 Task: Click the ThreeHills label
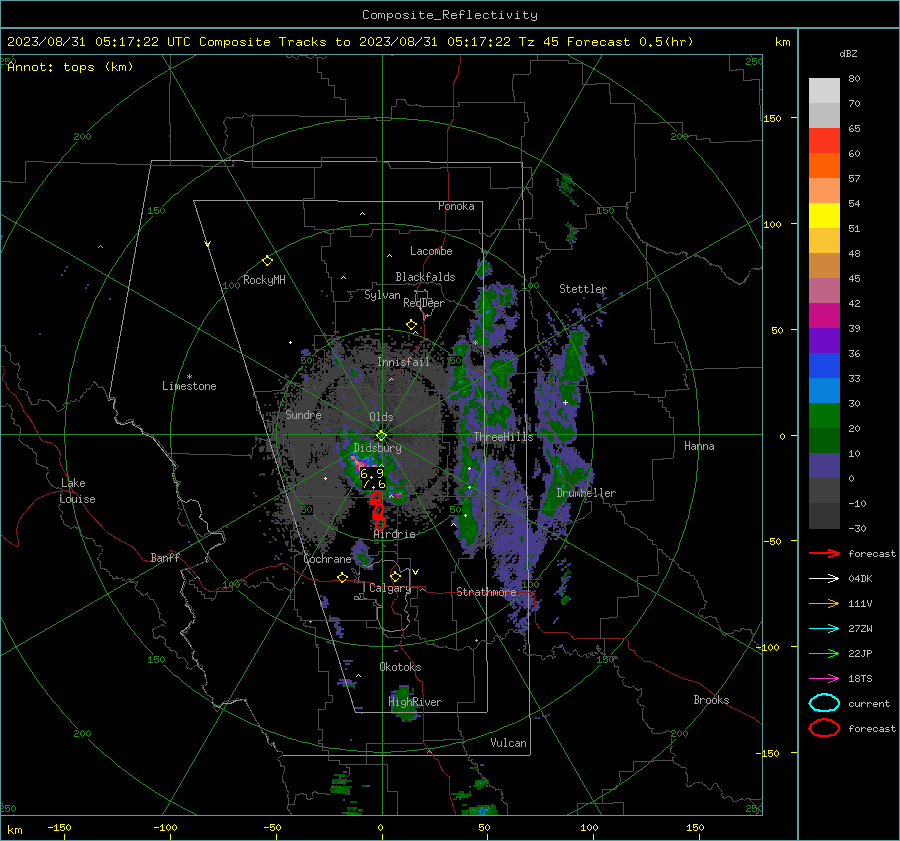(503, 437)
